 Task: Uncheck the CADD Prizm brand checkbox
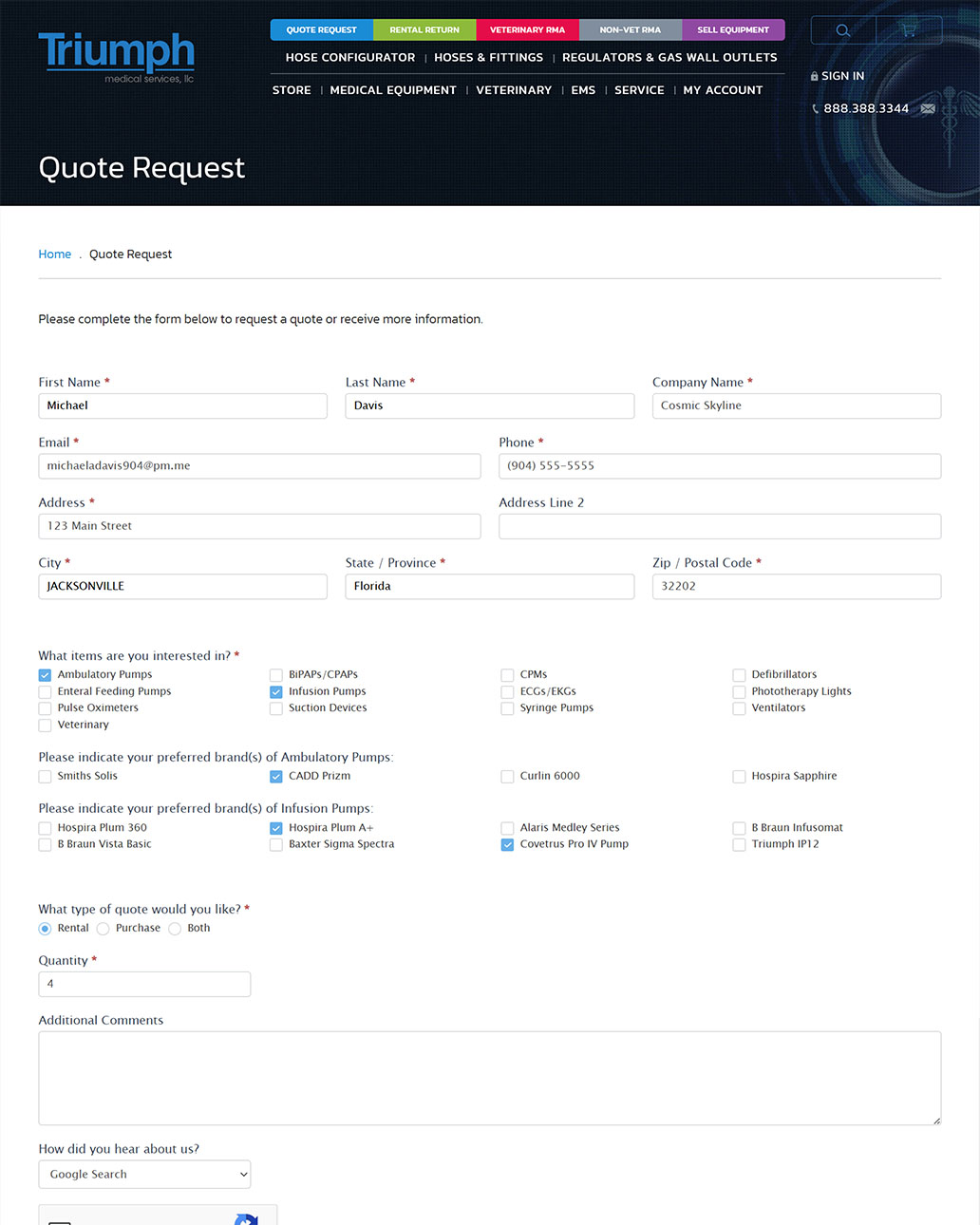[276, 777]
